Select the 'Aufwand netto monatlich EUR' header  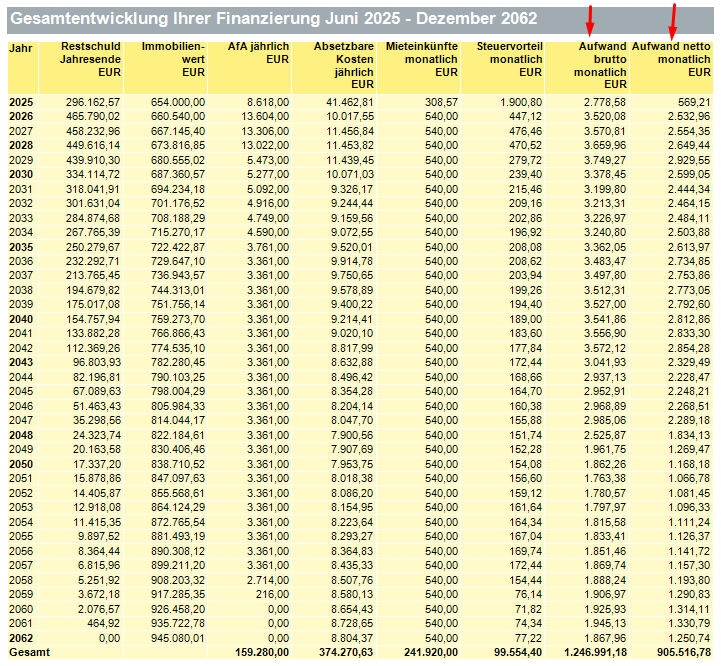pyautogui.click(x=671, y=59)
